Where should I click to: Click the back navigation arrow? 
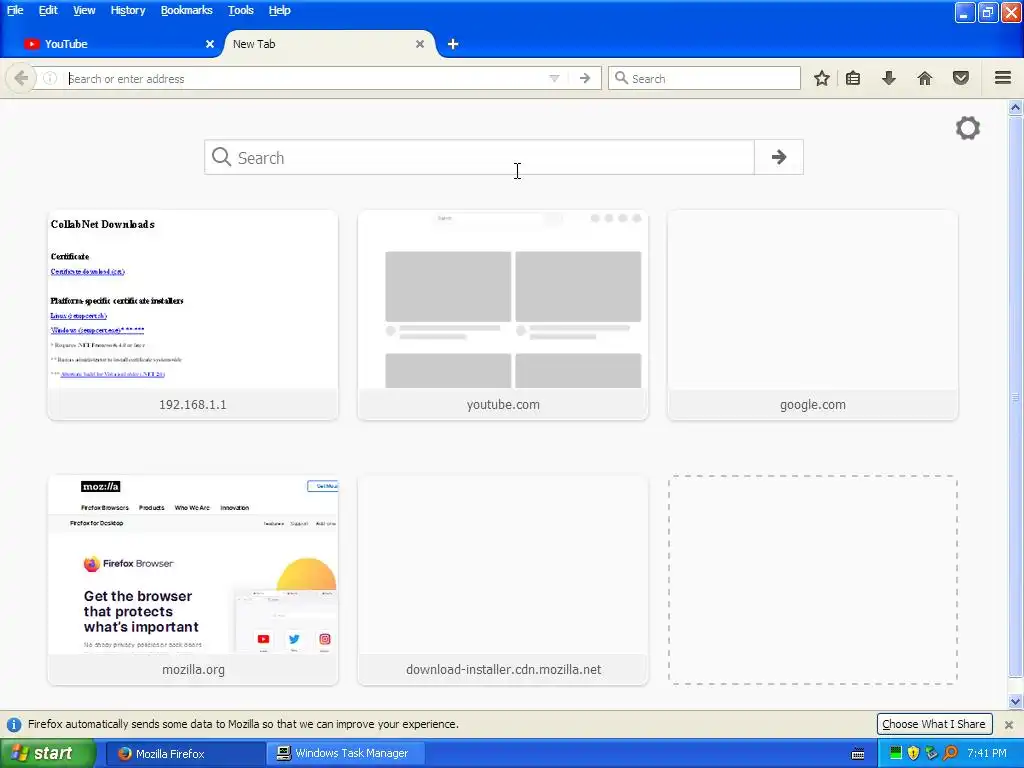[x=21, y=78]
